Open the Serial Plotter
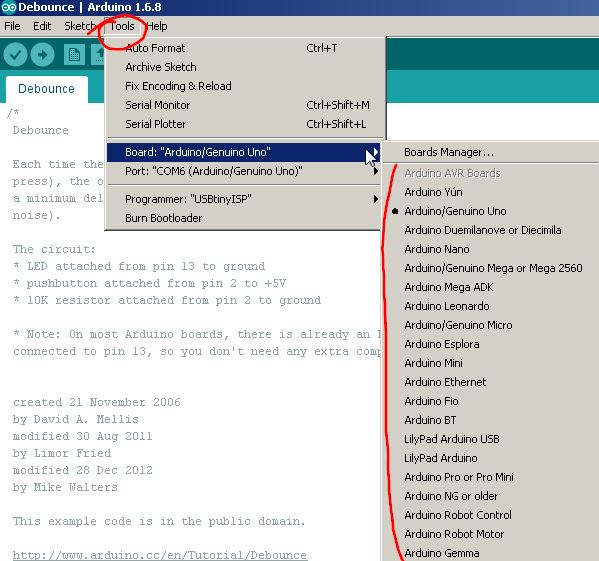 click(244, 124)
